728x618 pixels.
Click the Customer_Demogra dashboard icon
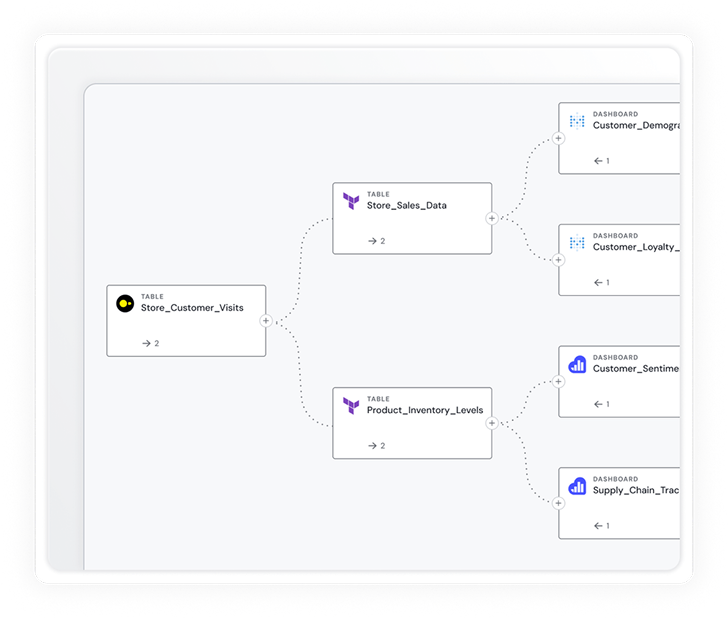coord(577,121)
